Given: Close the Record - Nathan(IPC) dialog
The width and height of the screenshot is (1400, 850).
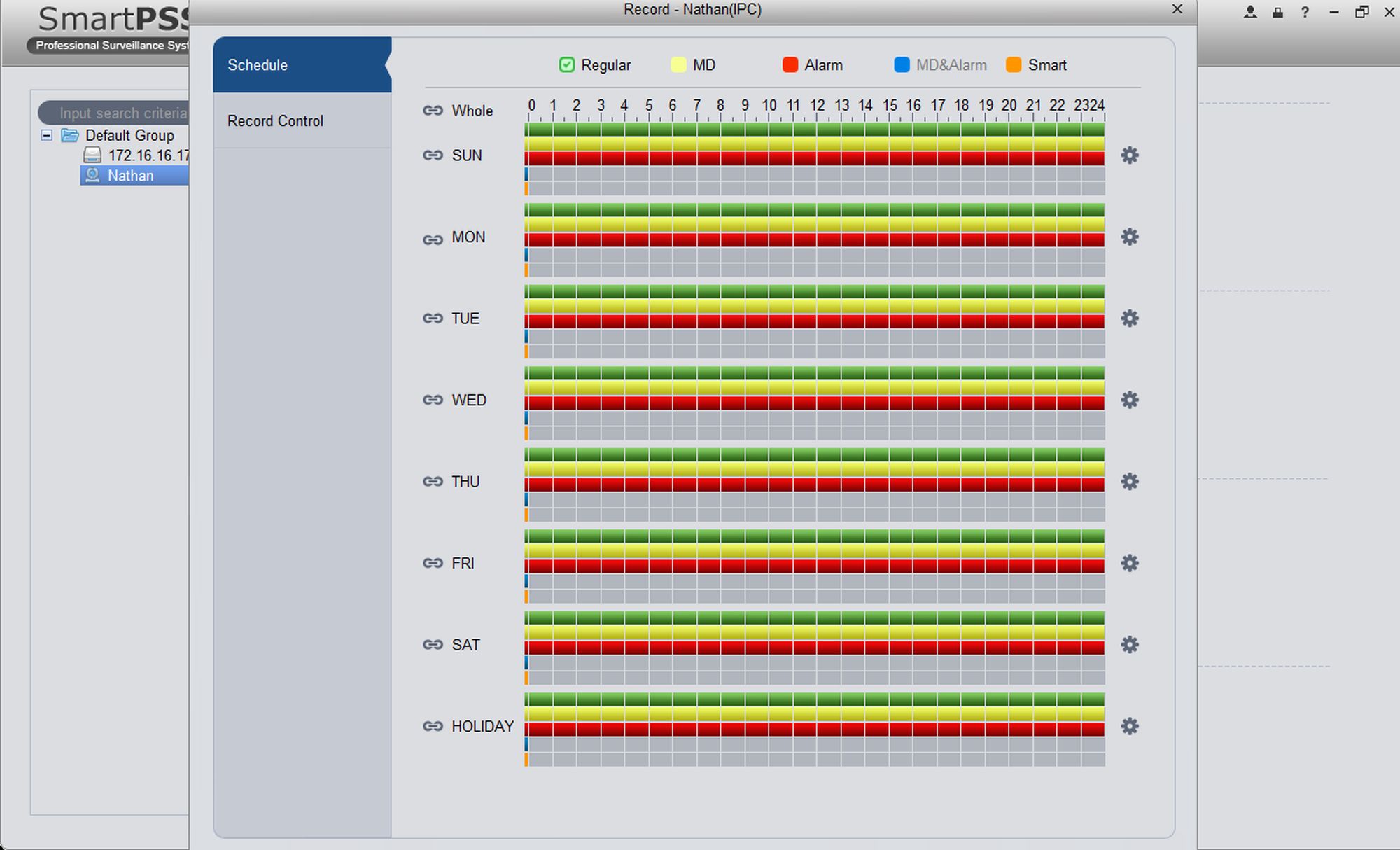Looking at the screenshot, I should [x=1177, y=9].
